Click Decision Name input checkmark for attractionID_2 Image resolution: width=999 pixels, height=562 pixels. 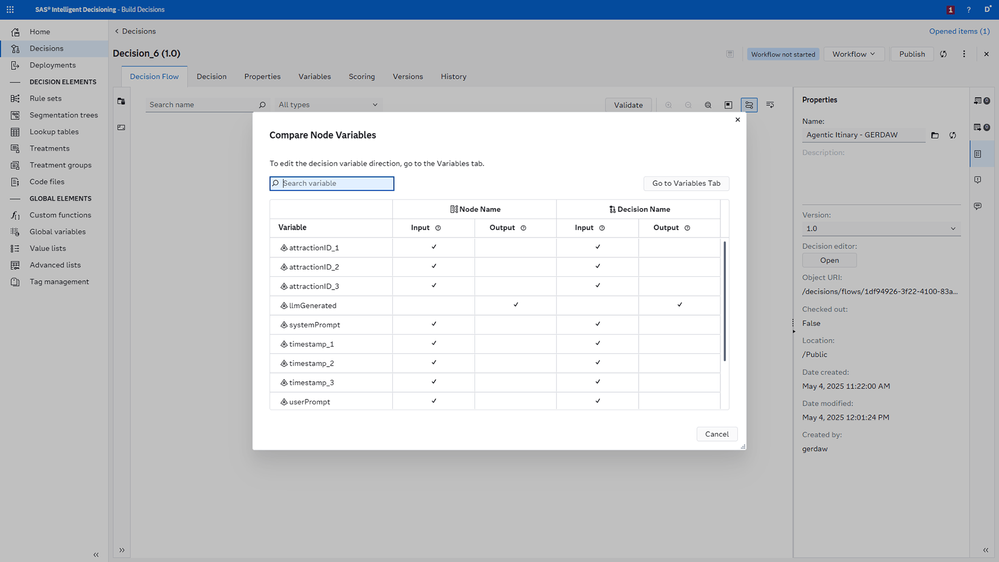(598, 266)
